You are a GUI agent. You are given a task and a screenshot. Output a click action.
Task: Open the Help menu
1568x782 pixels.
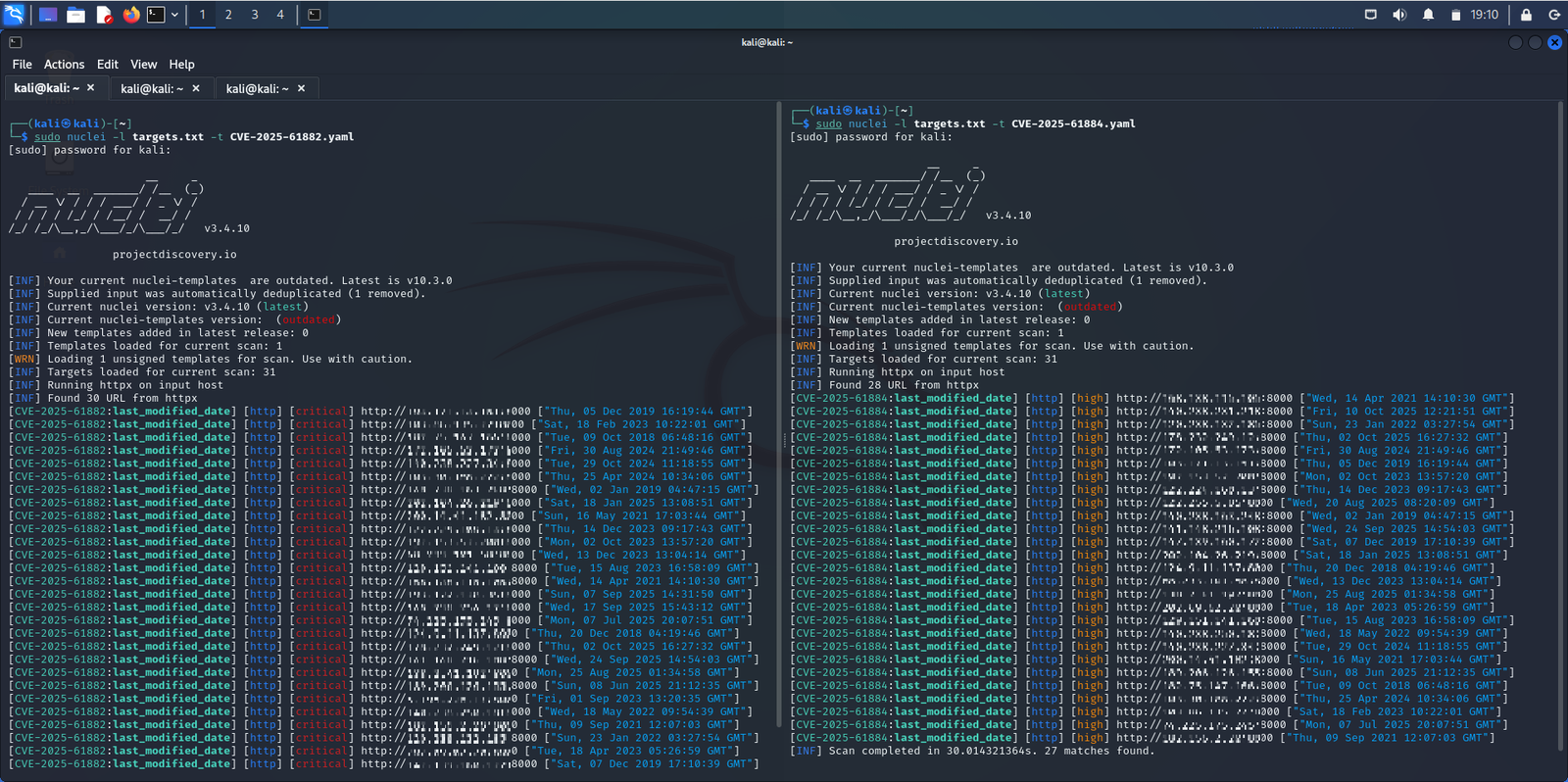181,64
